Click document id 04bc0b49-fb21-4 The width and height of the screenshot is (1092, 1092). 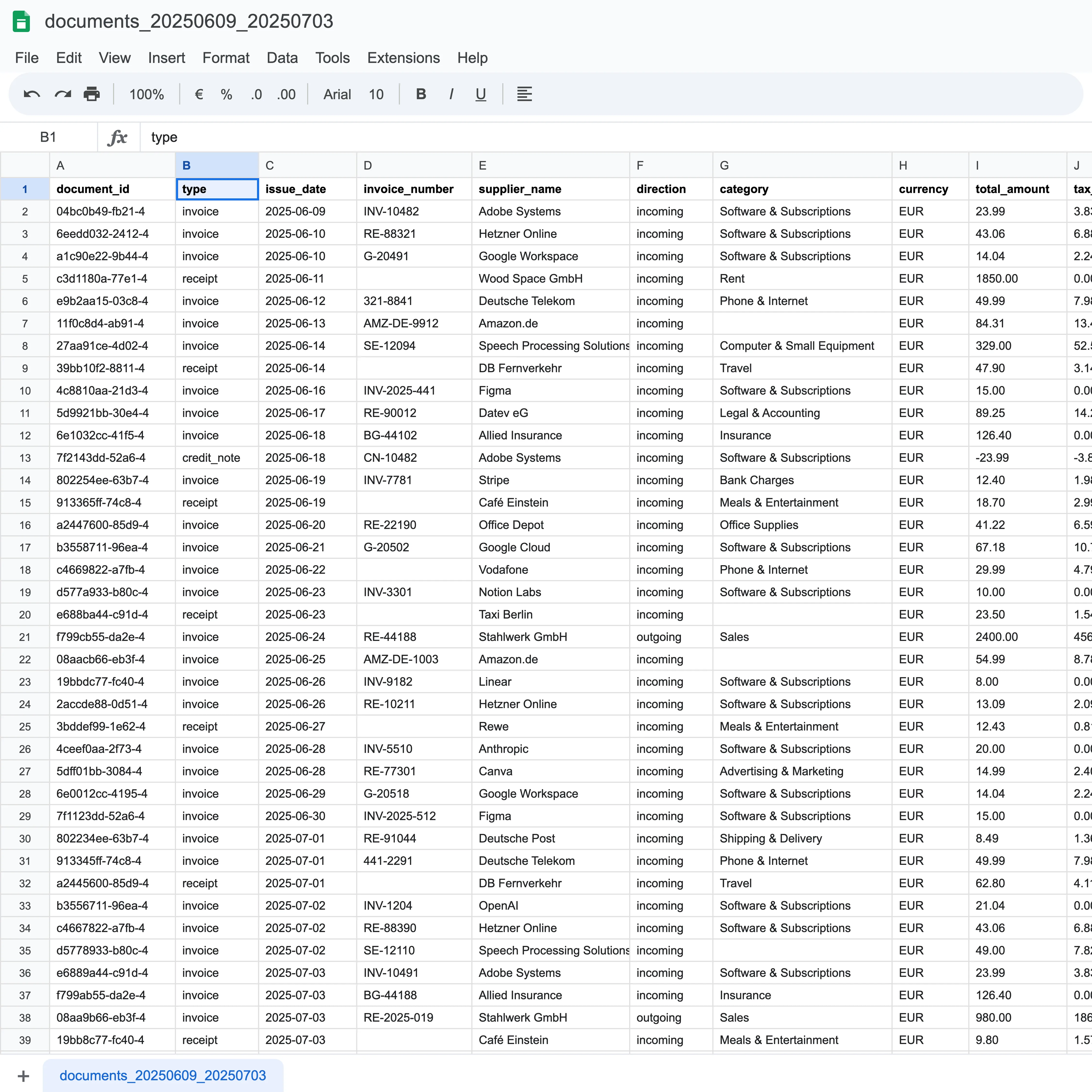coord(113,211)
